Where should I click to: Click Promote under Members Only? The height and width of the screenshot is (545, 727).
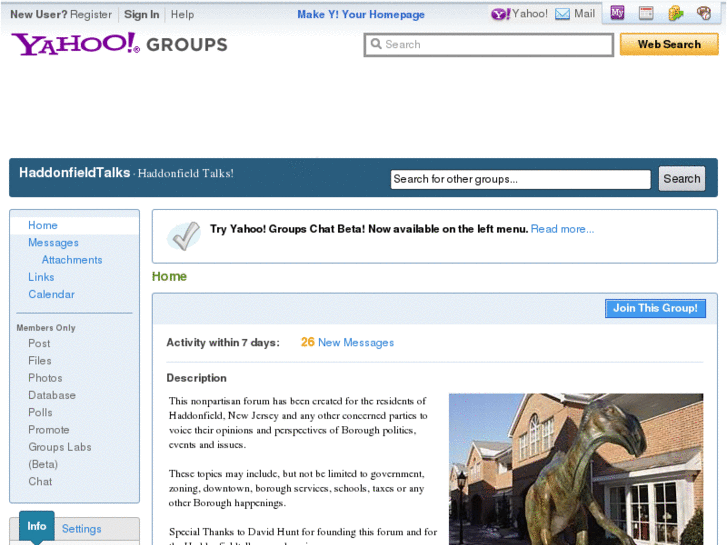49,430
